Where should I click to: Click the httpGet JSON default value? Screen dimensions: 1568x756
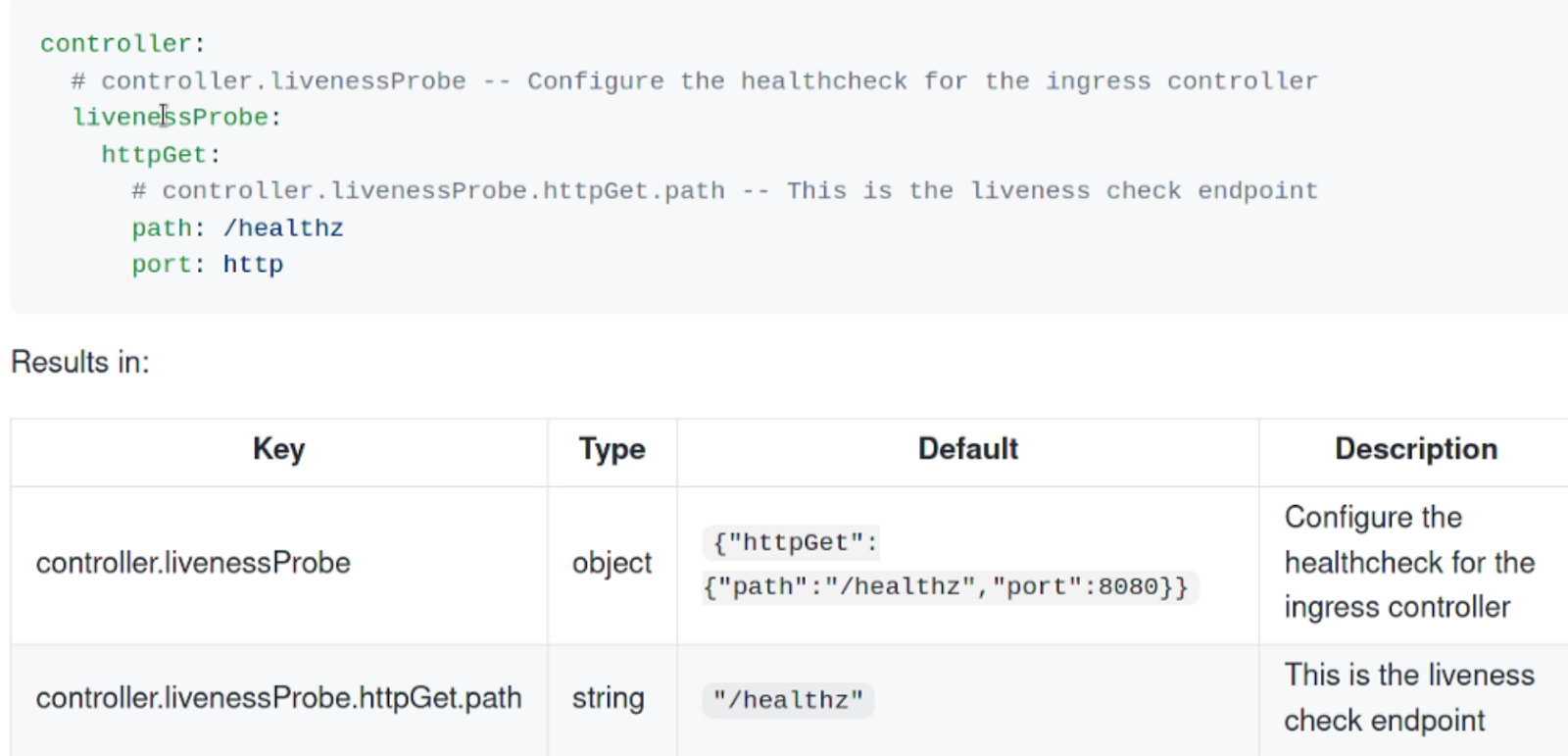click(x=945, y=565)
